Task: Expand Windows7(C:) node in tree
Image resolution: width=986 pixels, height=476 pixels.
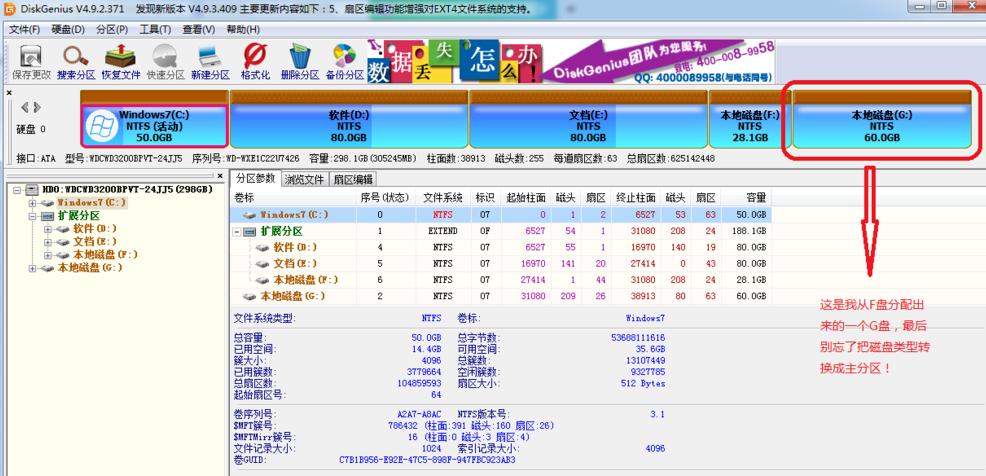Action: click(x=33, y=203)
